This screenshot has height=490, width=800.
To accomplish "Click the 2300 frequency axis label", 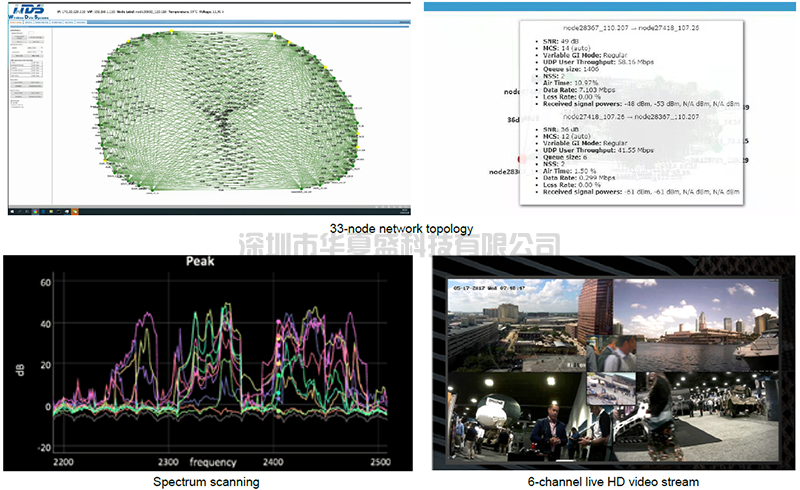I will 168,462.
